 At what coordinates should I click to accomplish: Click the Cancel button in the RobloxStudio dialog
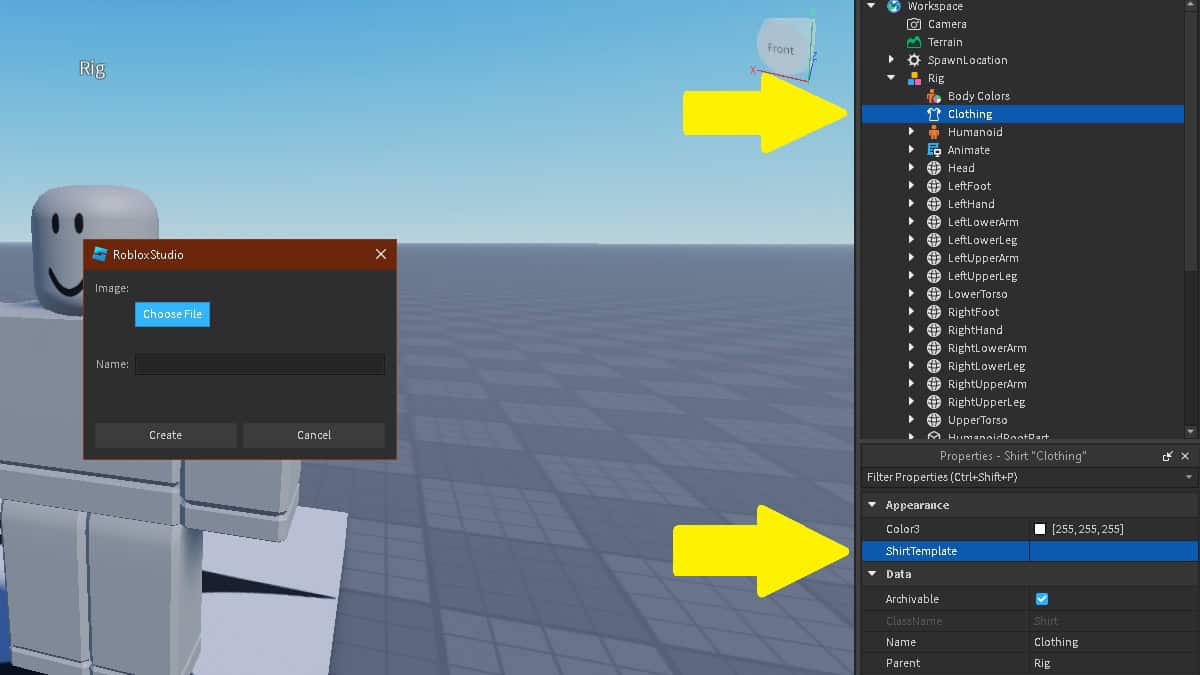click(x=314, y=435)
